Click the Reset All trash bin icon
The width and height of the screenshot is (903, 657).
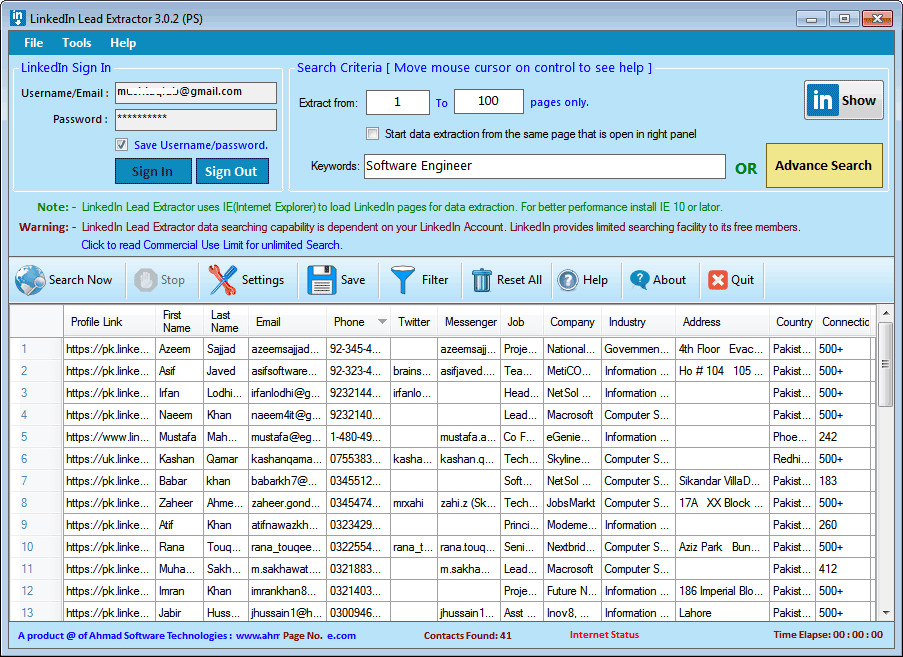coord(481,280)
